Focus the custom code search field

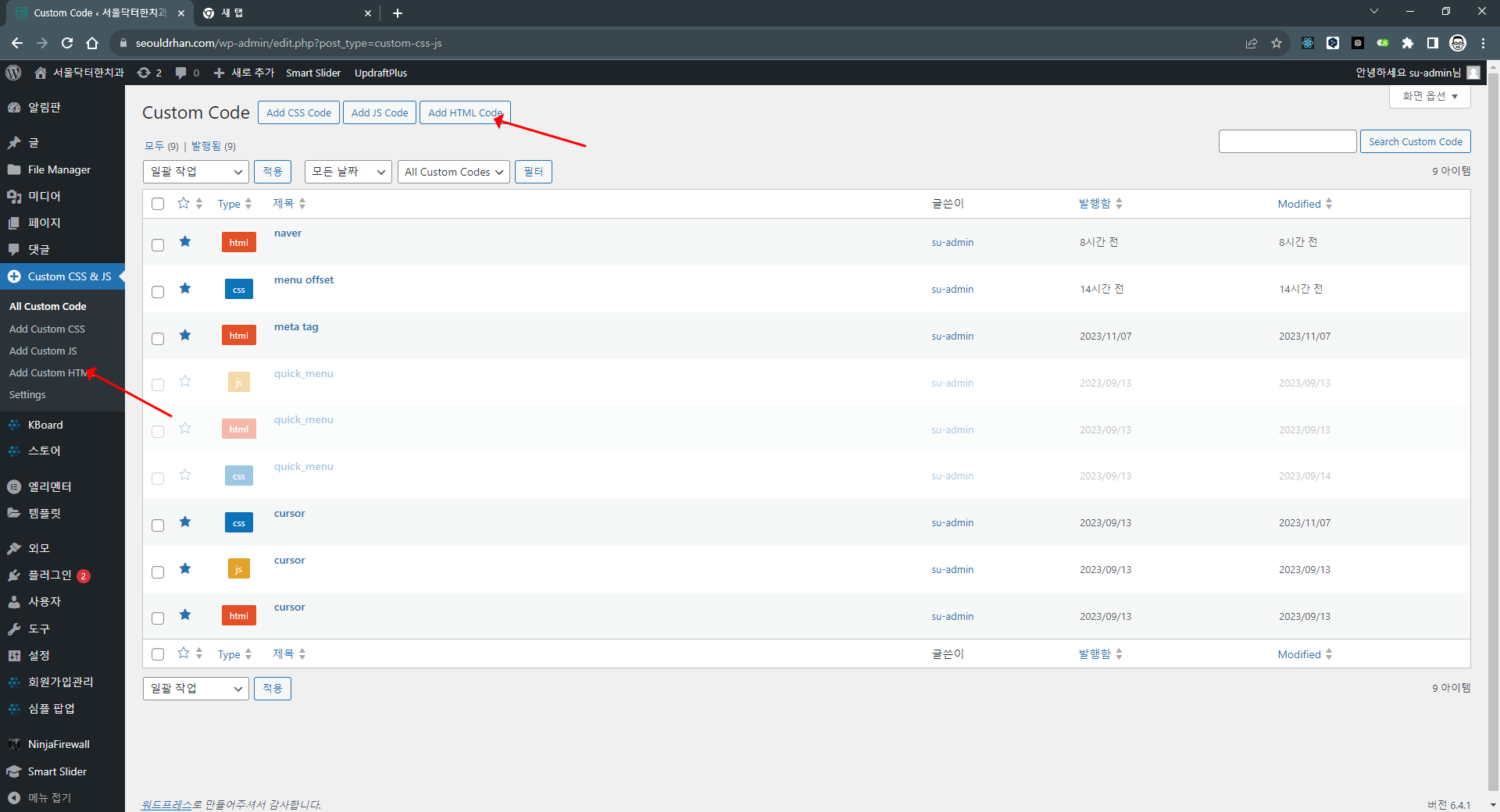click(x=1287, y=141)
